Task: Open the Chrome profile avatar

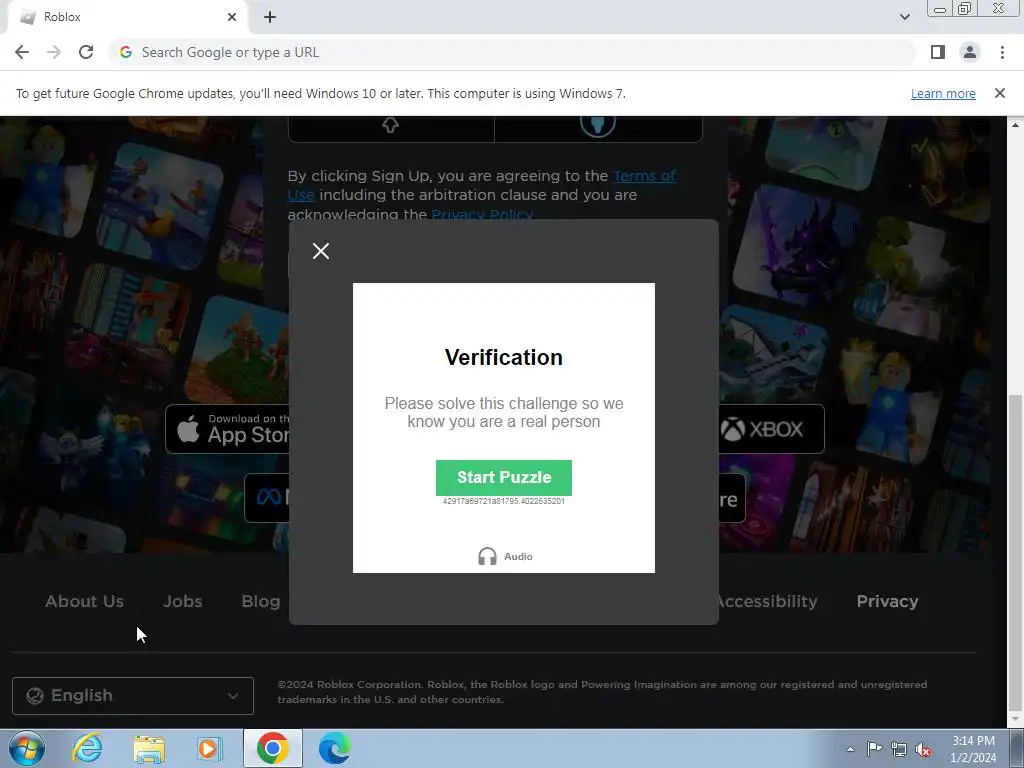Action: tap(970, 52)
